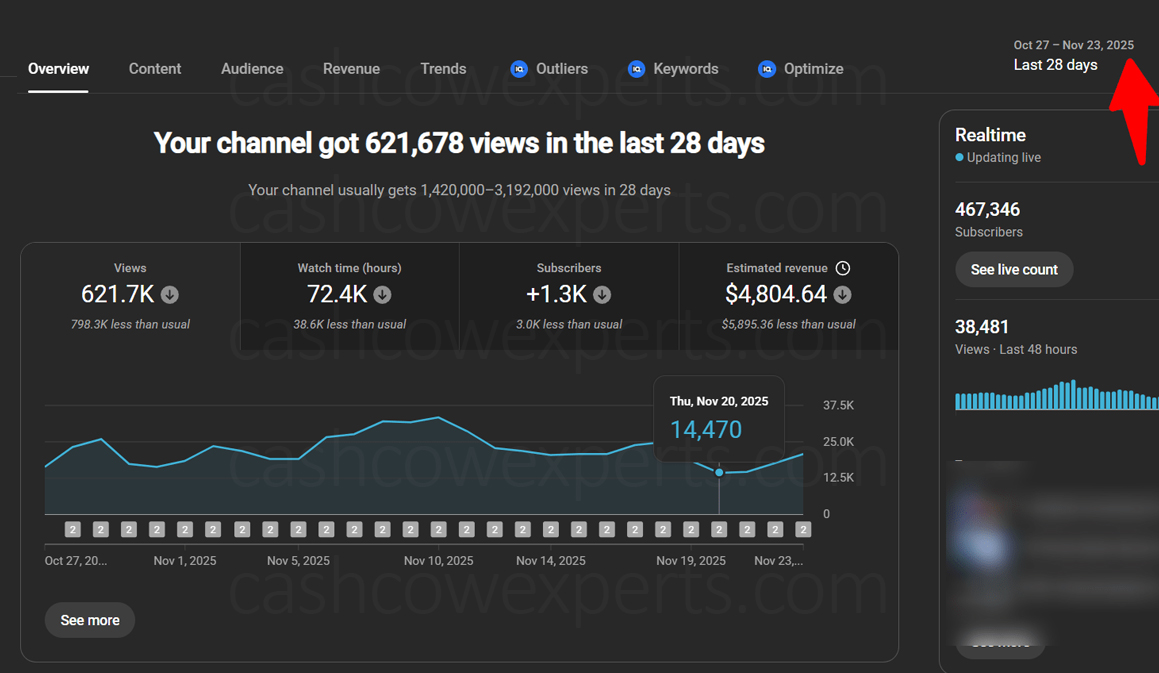Click the Nov 20 data point on the chart
The width and height of the screenshot is (1159, 673).
pos(719,472)
